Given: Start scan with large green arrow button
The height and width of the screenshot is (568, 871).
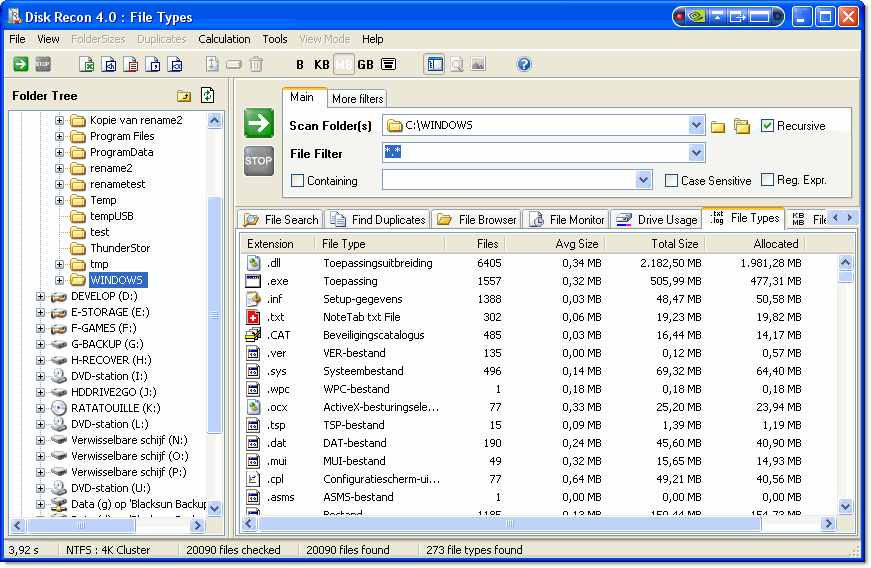Looking at the screenshot, I should (x=259, y=123).
